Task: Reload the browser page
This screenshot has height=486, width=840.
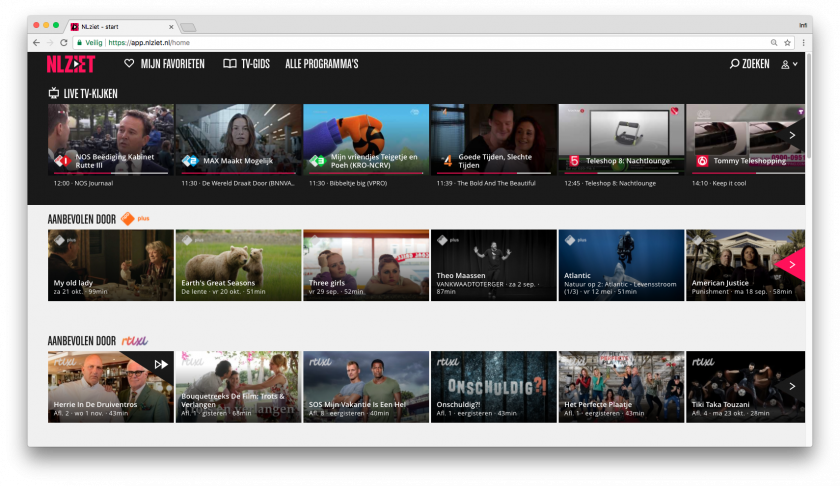Action: [64, 42]
